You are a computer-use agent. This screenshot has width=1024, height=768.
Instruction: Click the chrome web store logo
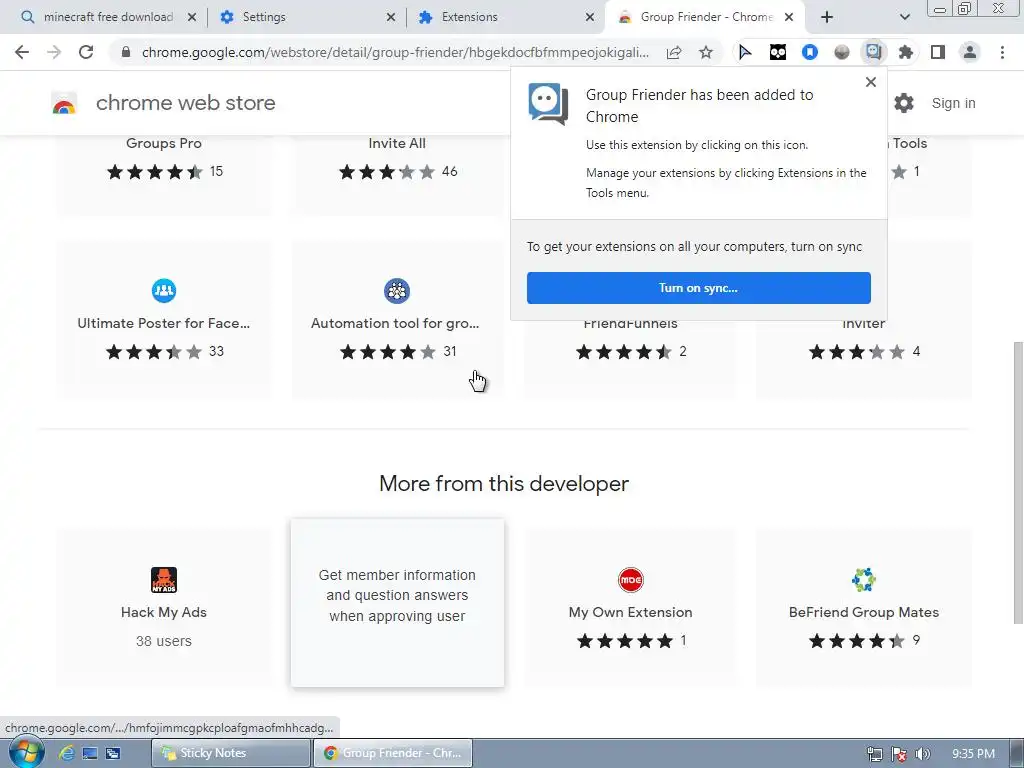[x=64, y=103]
